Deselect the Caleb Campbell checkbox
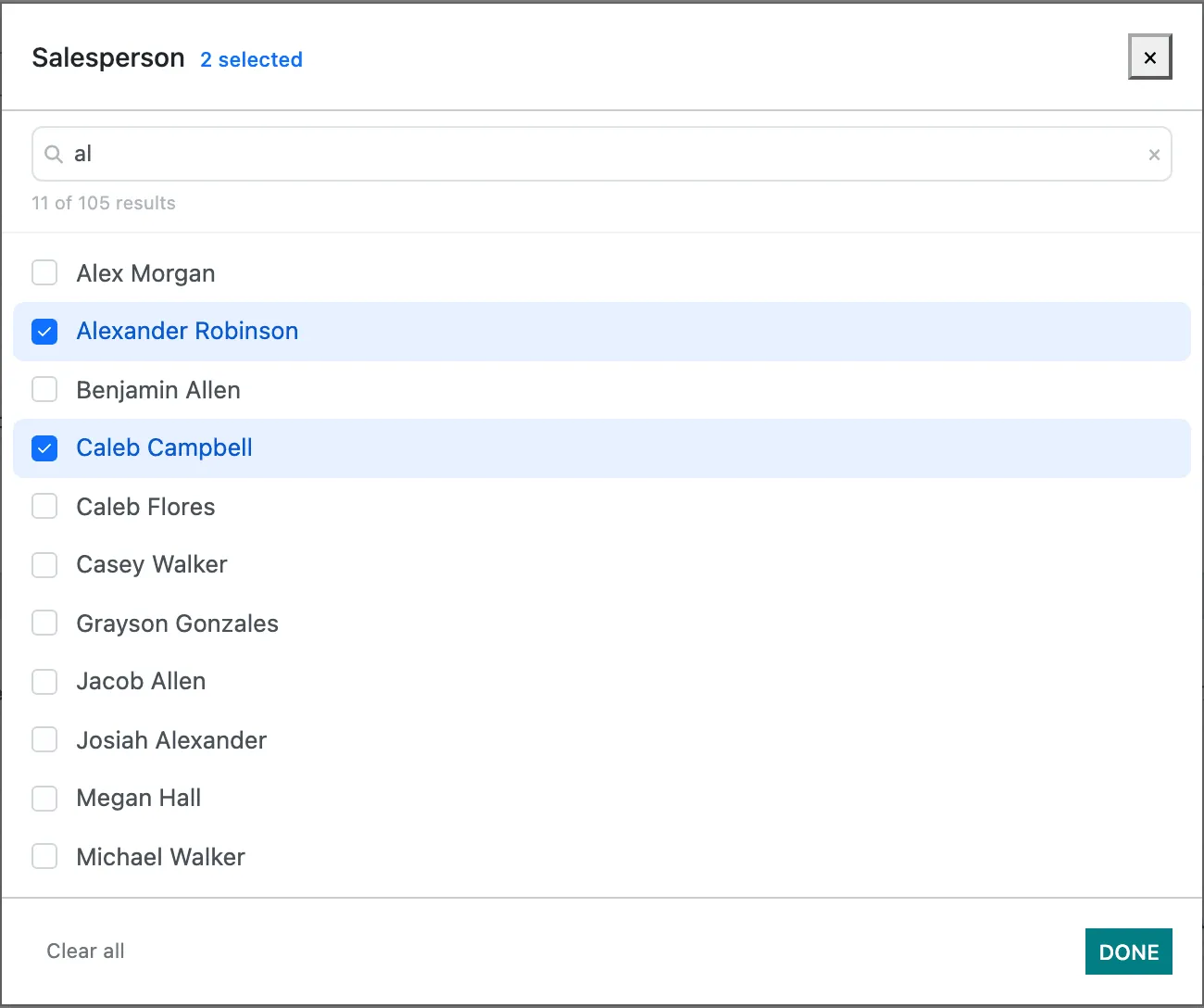Image resolution: width=1204 pixels, height=1008 pixels. [44, 448]
